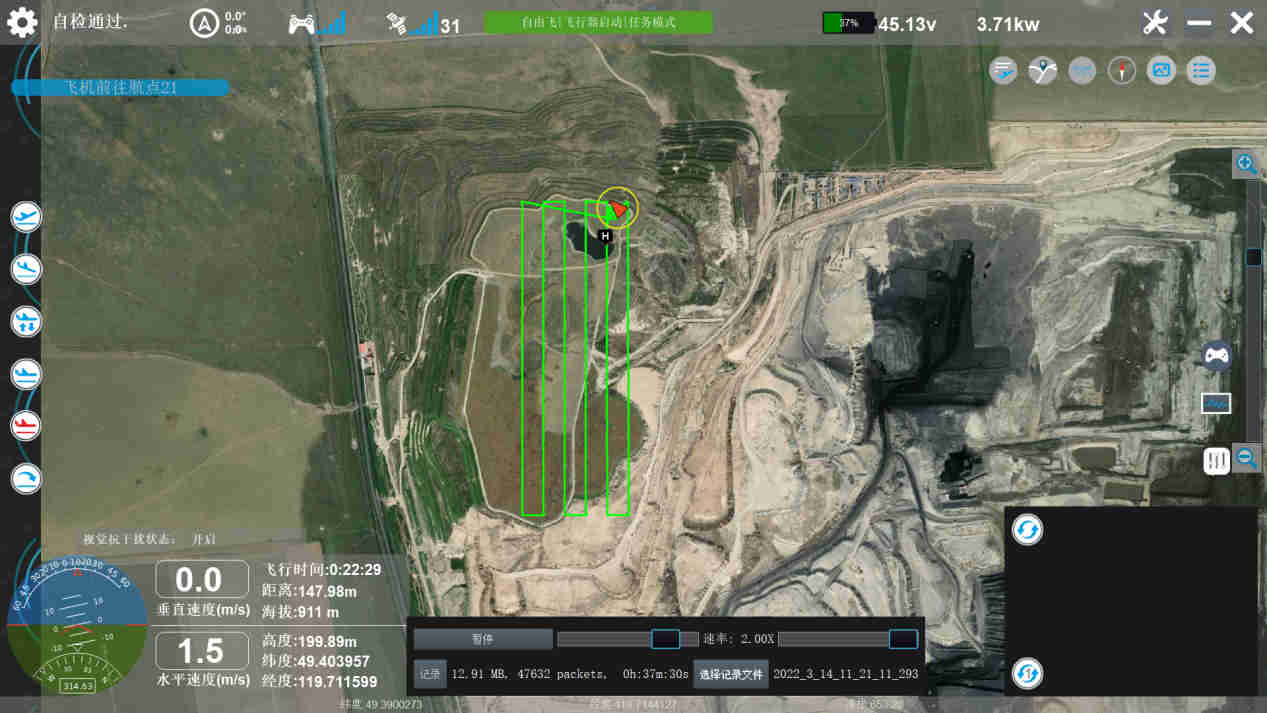The image size is (1267, 713).
Task: Toggle the waveform chart panel icon
Action: point(1216,403)
